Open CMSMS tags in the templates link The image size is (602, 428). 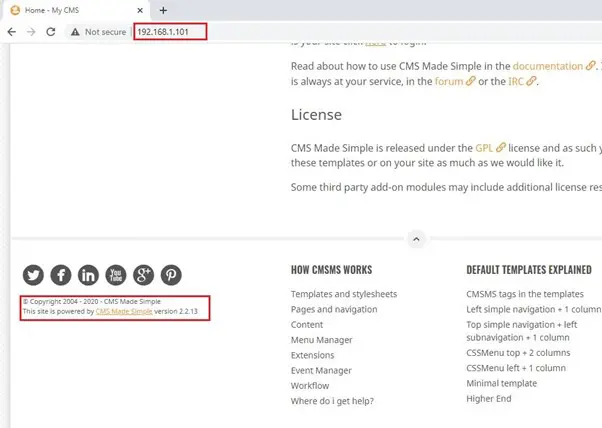[x=524, y=294]
